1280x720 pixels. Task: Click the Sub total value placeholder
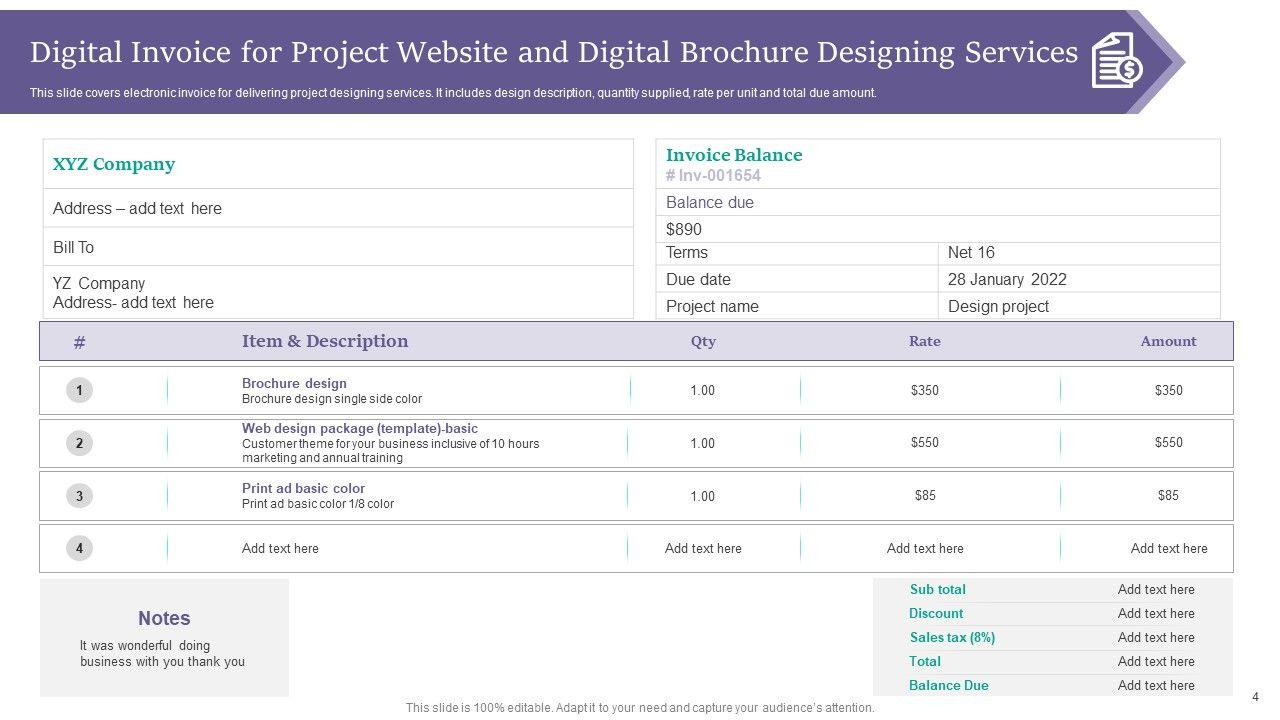[x=1156, y=589]
